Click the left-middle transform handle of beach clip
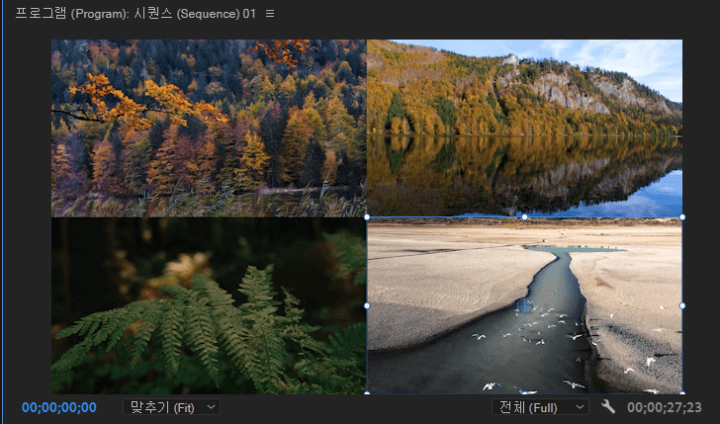 pos(367,305)
